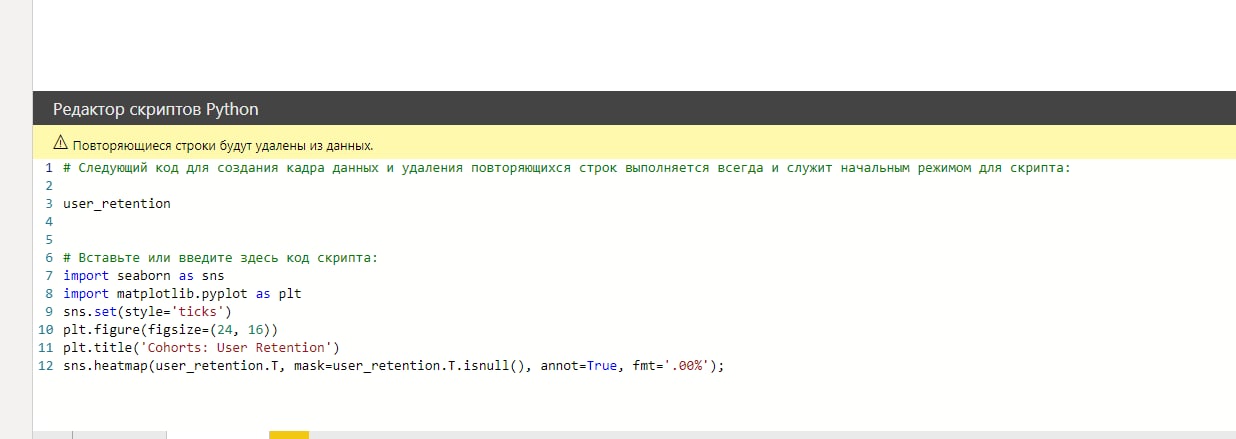This screenshot has width=1236, height=439.
Task: Click the 'user_retention' code line
Action: (x=117, y=203)
